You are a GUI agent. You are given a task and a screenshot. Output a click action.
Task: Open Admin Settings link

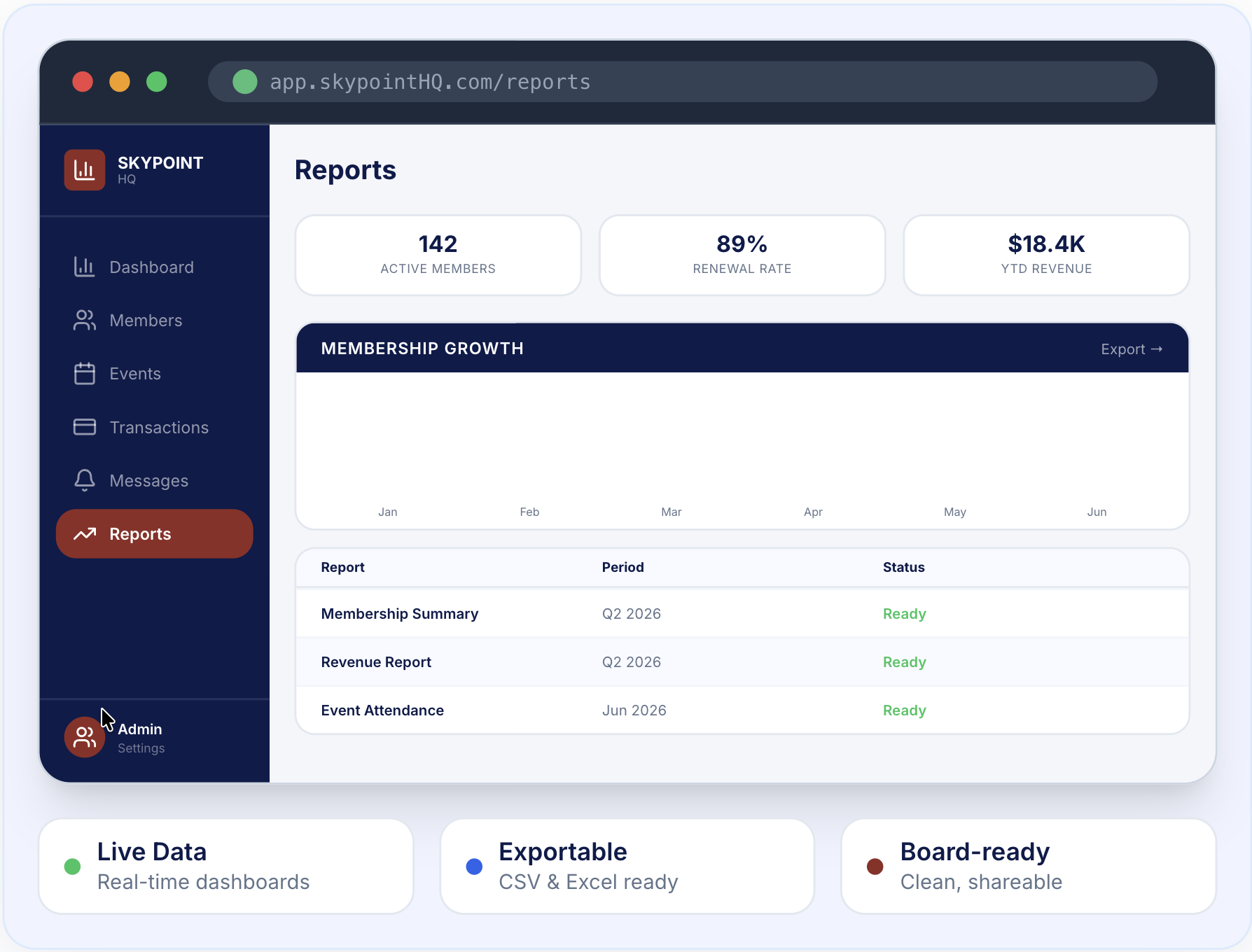coord(141,748)
